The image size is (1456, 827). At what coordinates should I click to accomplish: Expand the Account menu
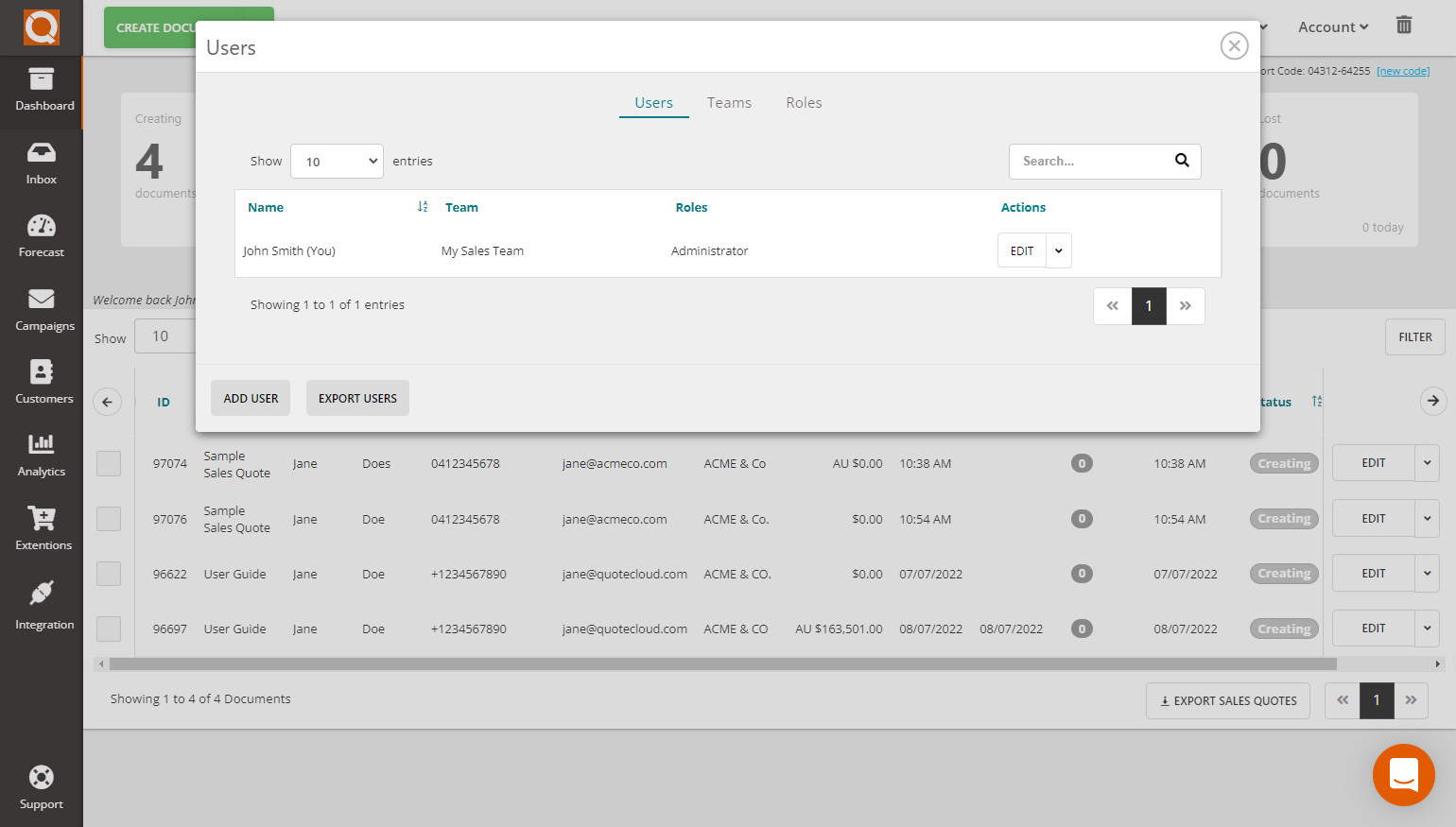point(1331,26)
